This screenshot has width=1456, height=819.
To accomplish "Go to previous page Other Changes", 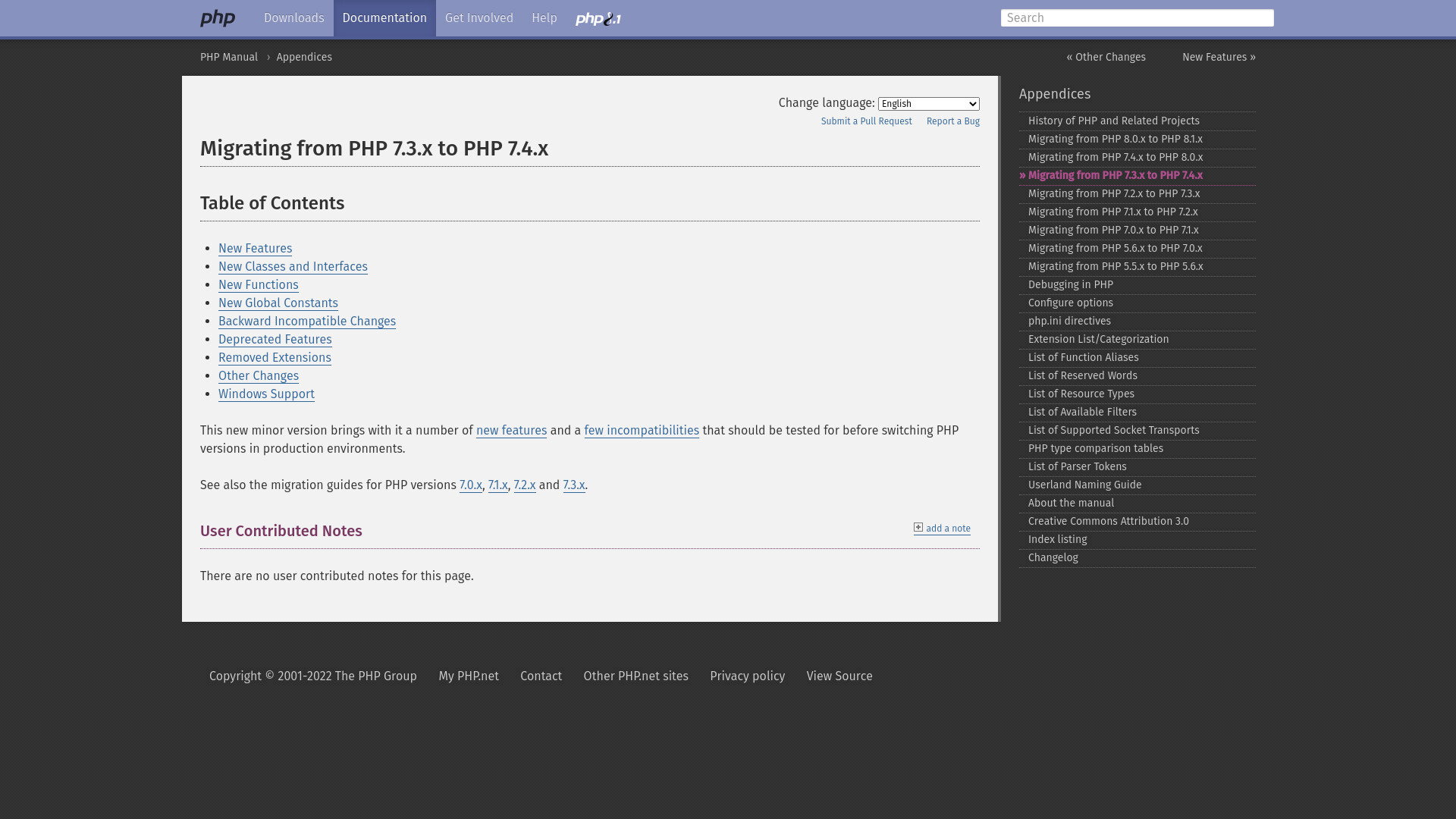I will click(1106, 58).
